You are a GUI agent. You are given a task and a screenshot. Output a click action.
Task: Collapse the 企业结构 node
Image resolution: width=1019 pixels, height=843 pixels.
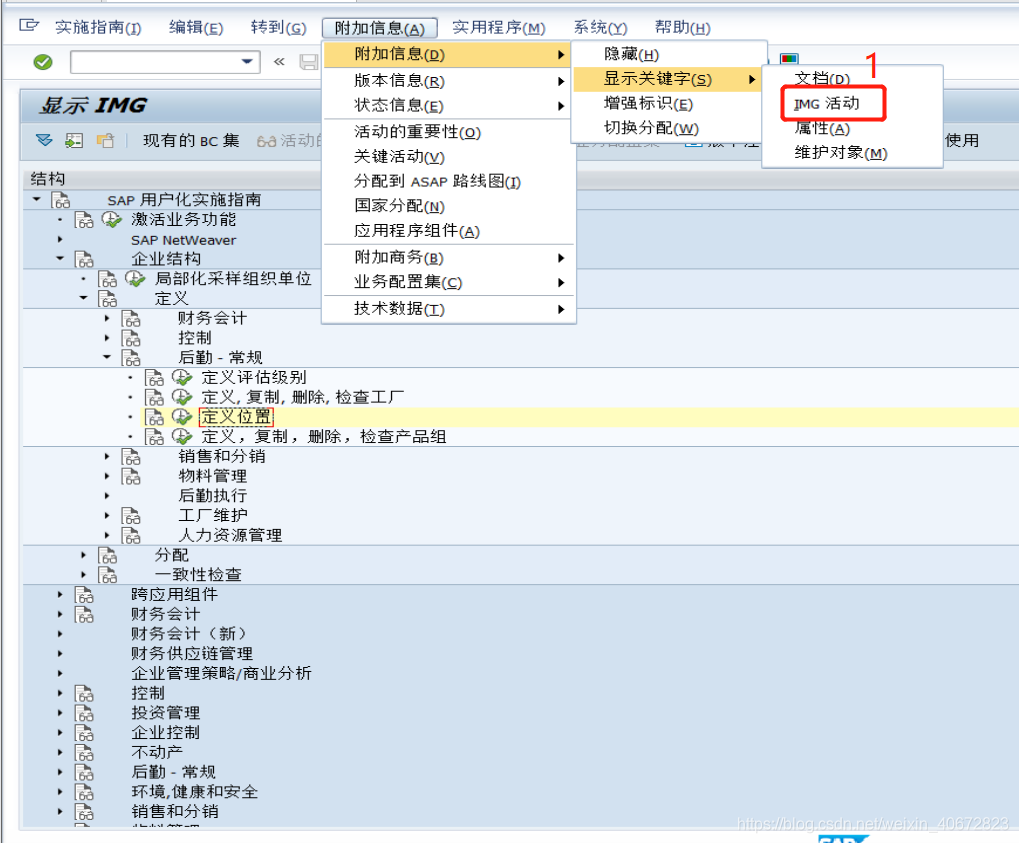pos(60,259)
